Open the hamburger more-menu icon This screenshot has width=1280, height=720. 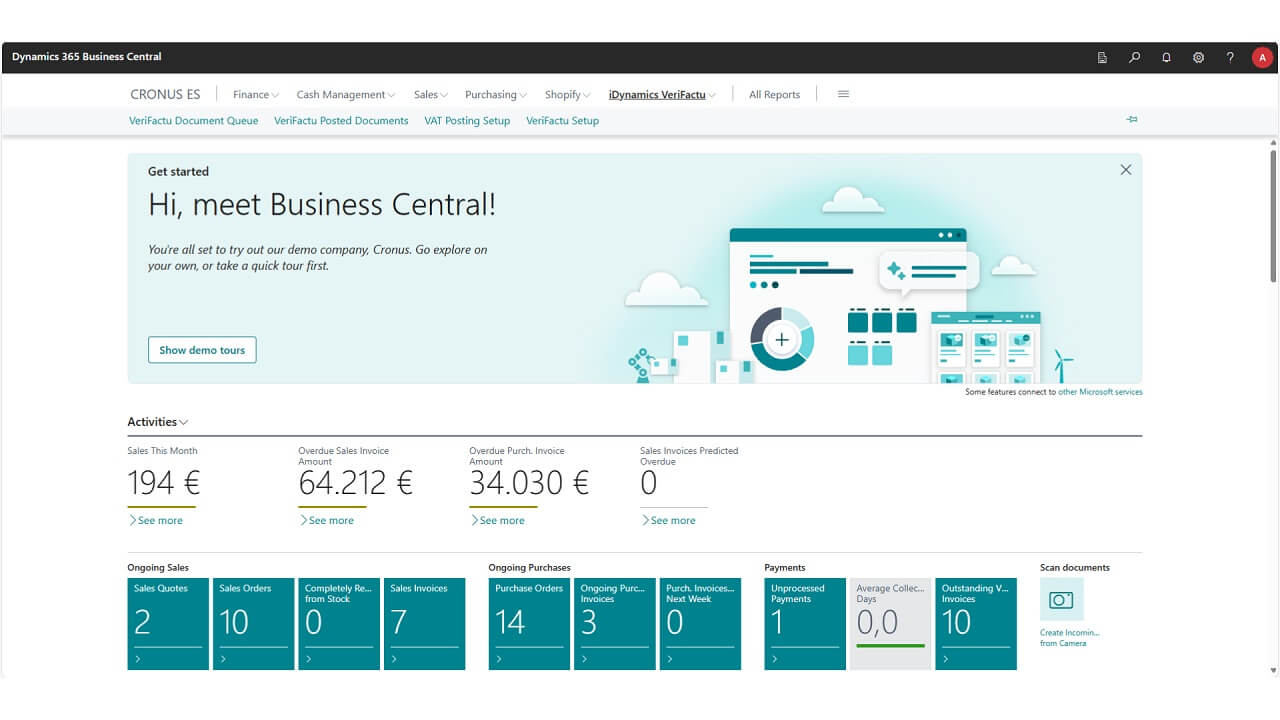point(843,94)
